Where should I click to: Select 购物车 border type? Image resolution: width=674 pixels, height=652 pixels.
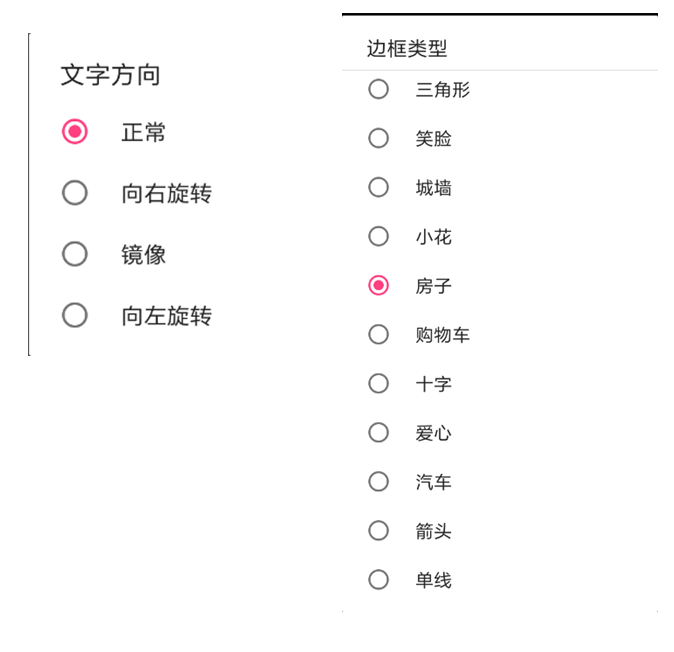point(378,335)
